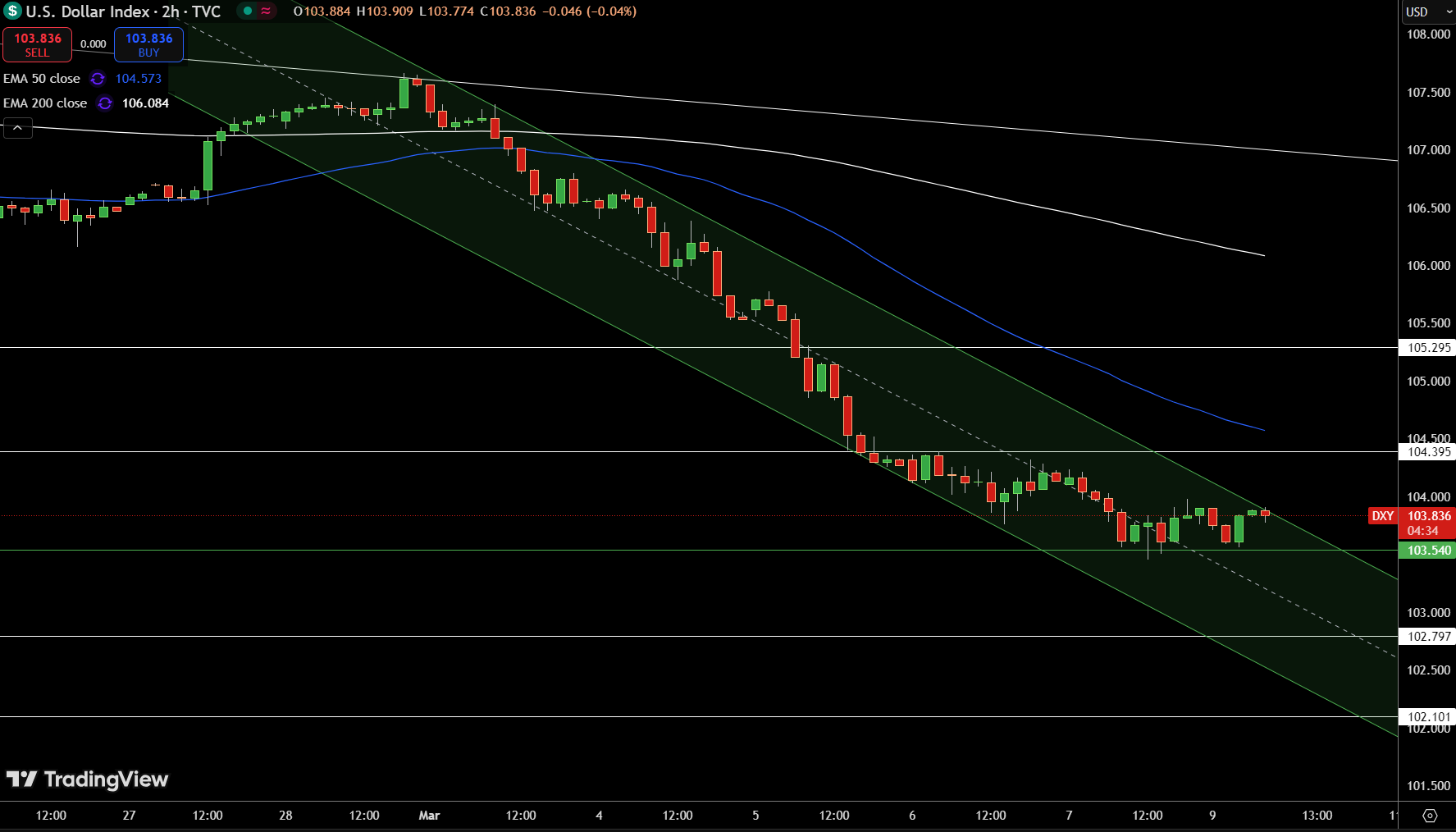
Task: Click the 101.500 price axis label
Action: click(x=1429, y=786)
